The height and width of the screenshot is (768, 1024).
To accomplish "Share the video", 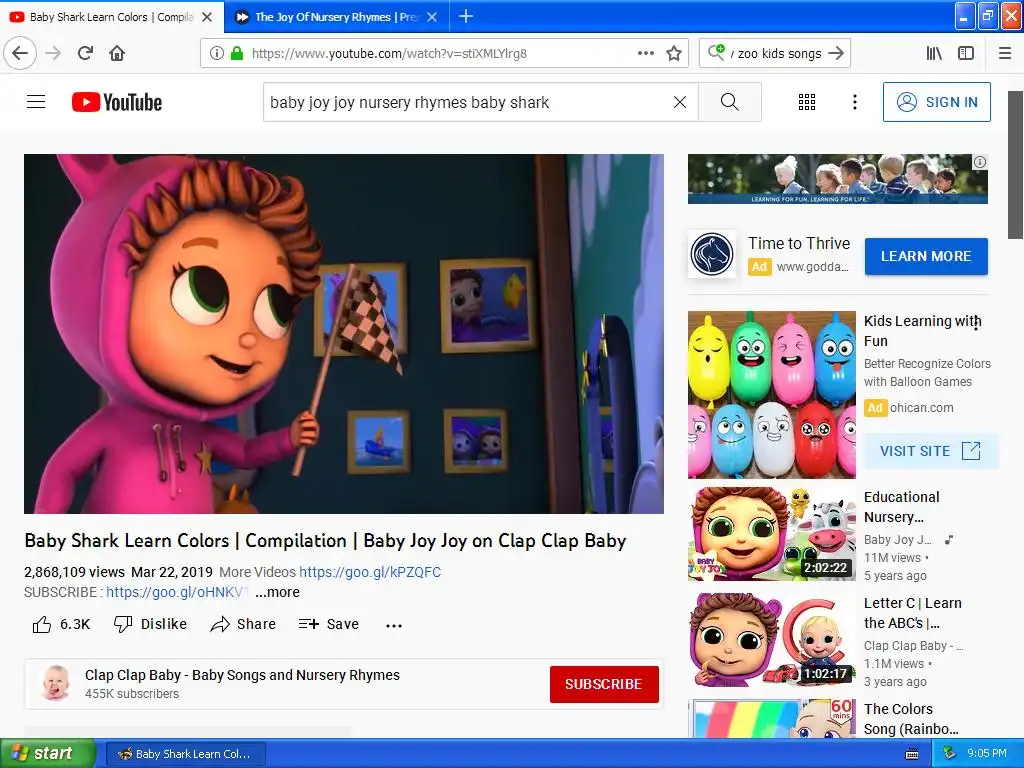I will coord(243,624).
